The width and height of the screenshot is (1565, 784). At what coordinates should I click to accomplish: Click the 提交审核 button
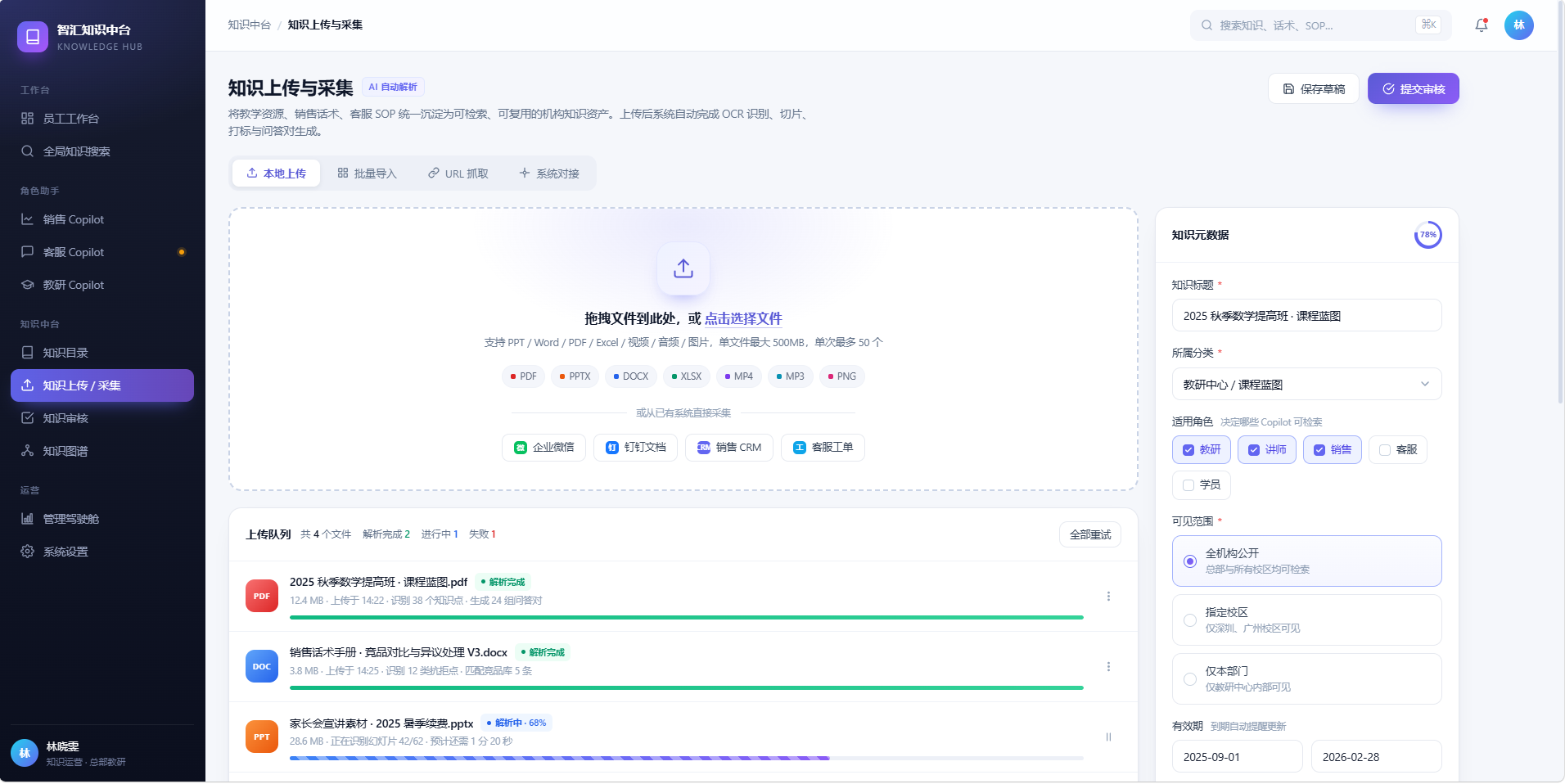point(1413,88)
